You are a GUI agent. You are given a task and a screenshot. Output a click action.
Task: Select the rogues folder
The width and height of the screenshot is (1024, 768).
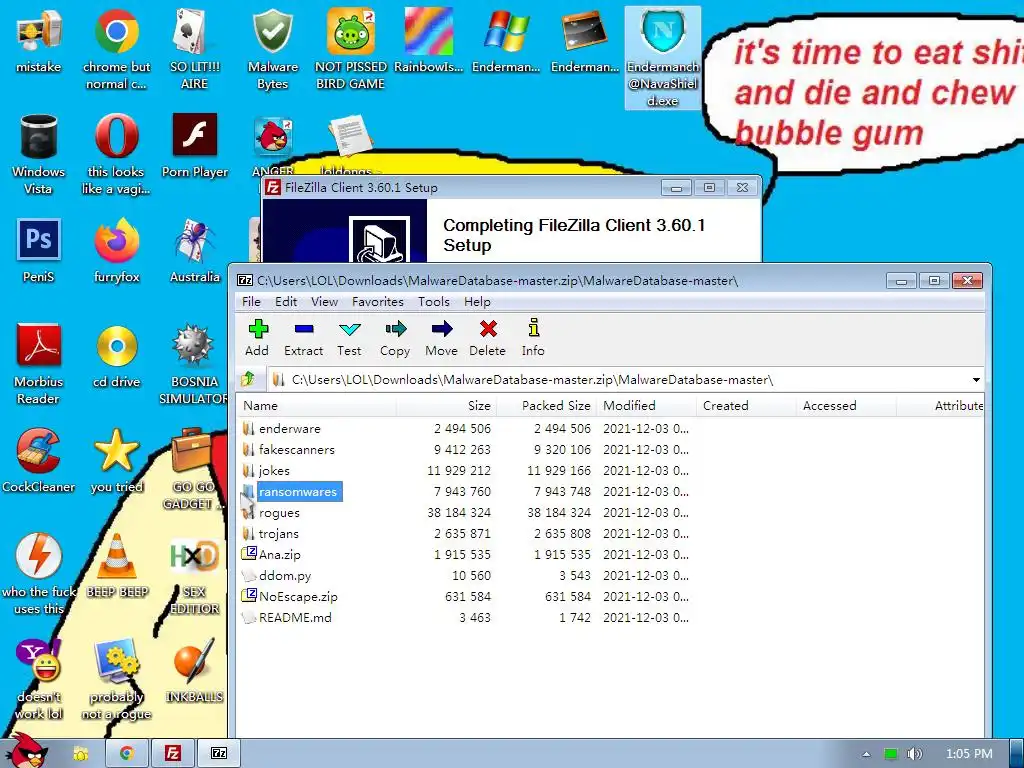tap(279, 513)
